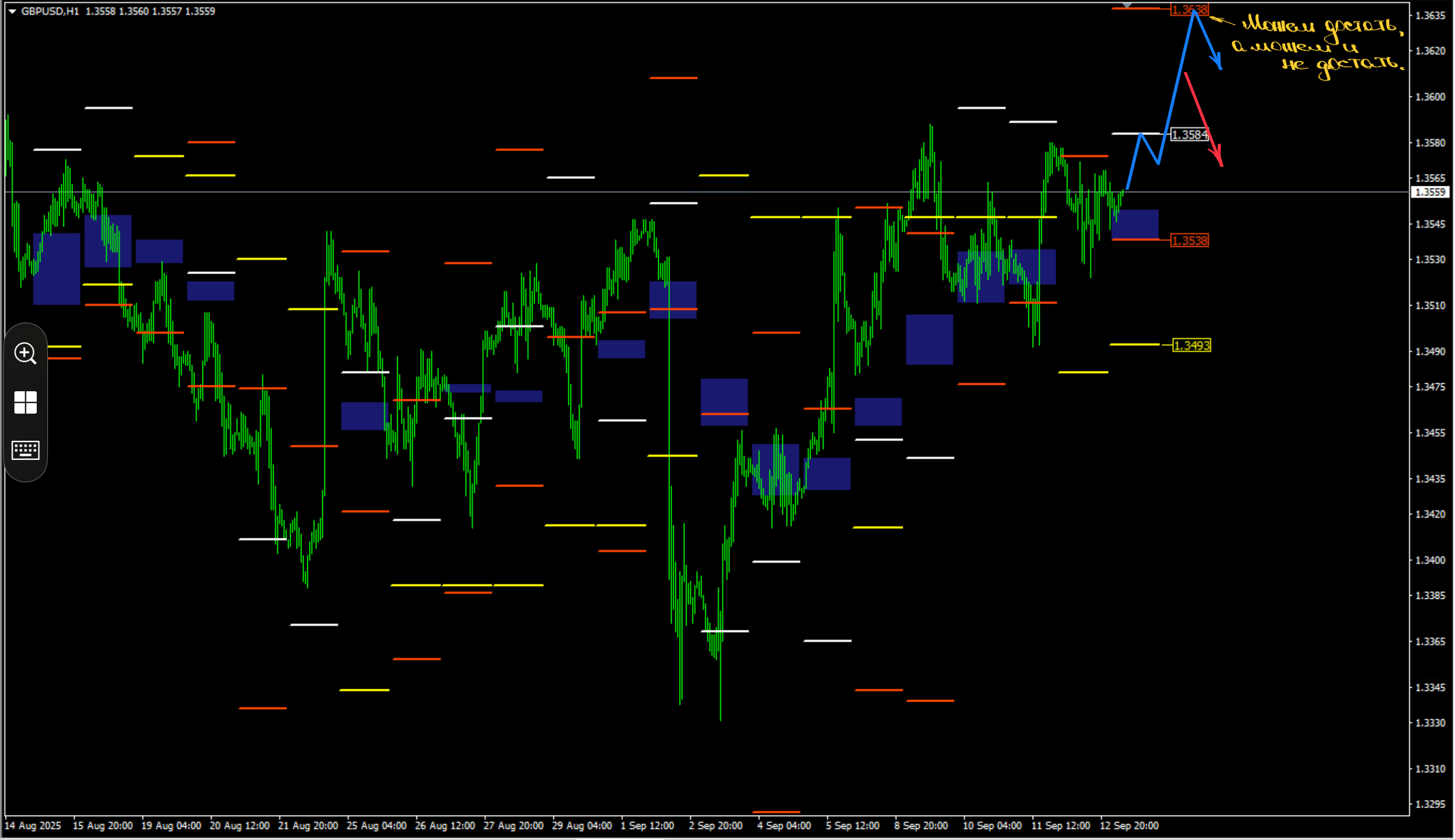The image size is (1455, 840).
Task: Select the red 1.3638 level label
Action: click(1189, 10)
